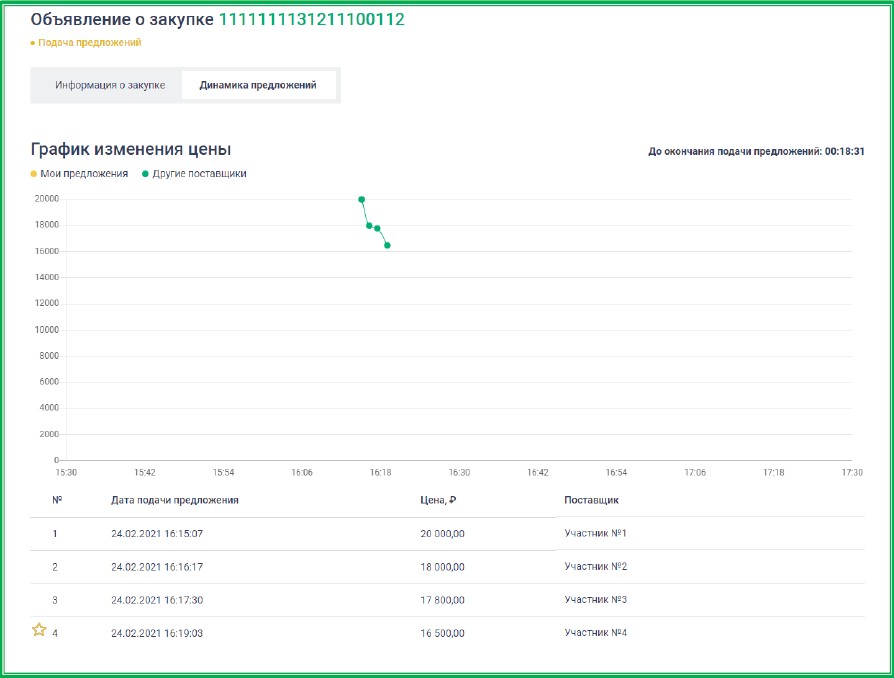The width and height of the screenshot is (894, 678).
Task: Switch to the Динамика предложений tab
Action: 258,85
